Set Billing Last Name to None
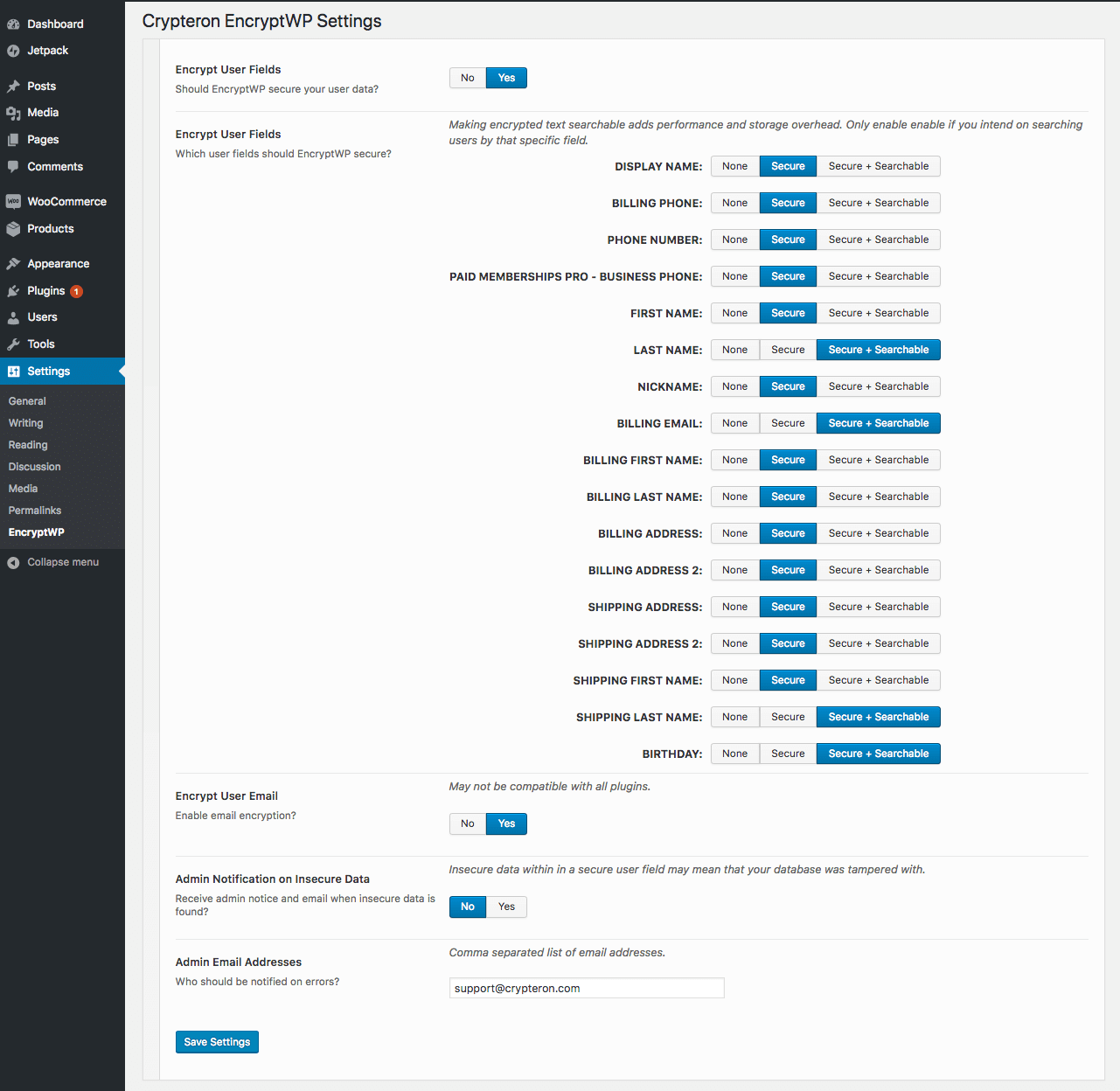The image size is (1120, 1091). click(734, 497)
